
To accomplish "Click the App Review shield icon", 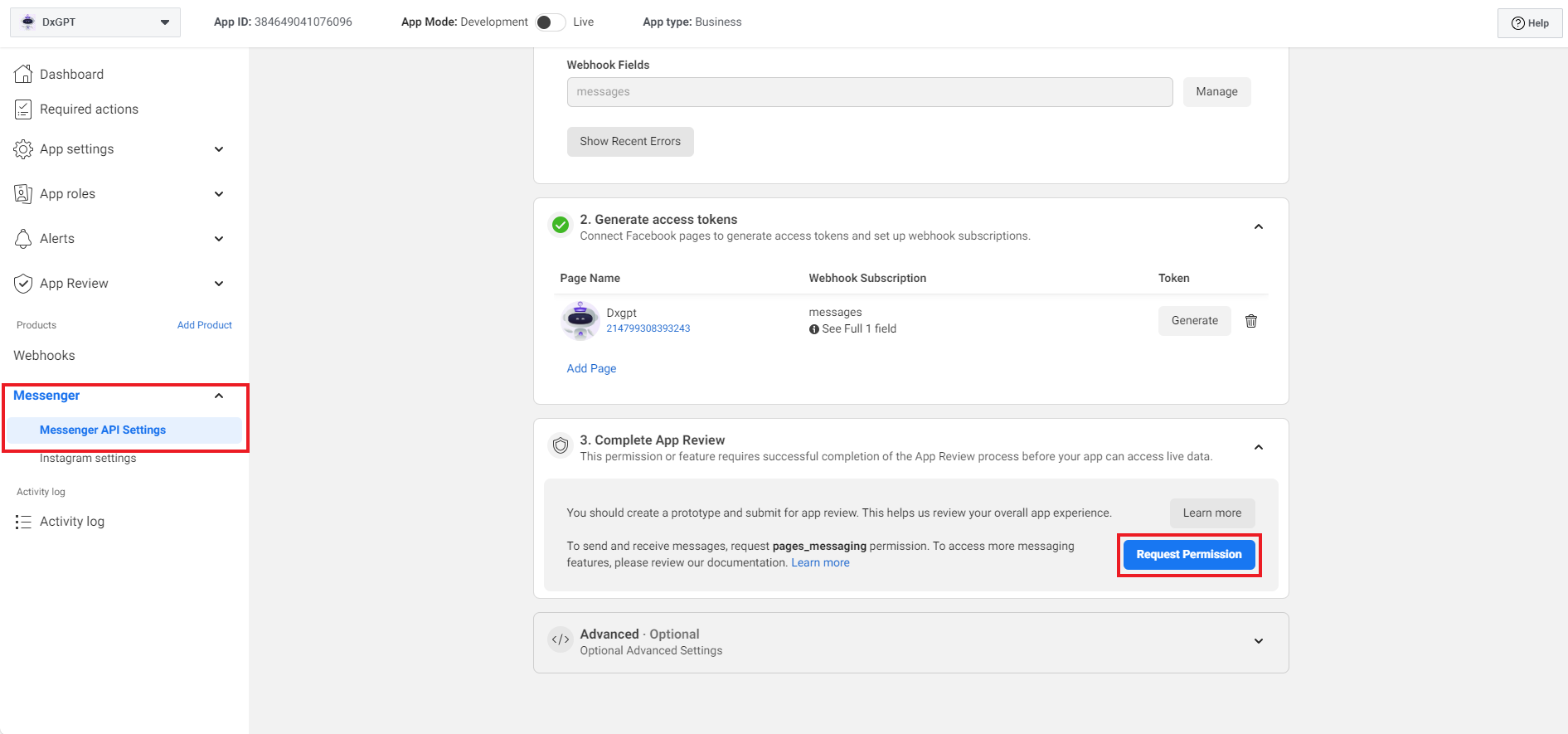I will pos(23,284).
